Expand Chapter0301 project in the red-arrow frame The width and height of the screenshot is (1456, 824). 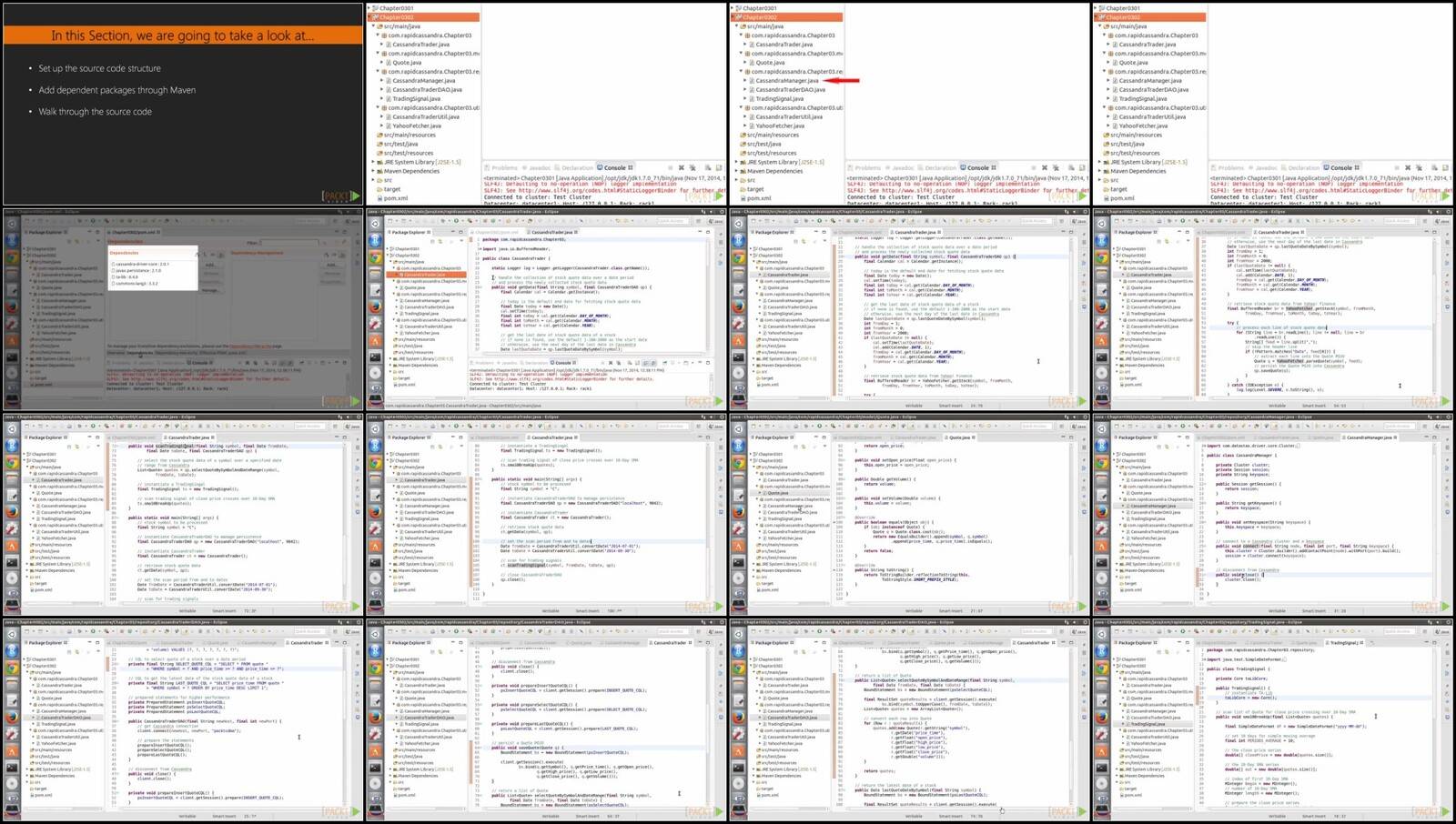coord(732,8)
